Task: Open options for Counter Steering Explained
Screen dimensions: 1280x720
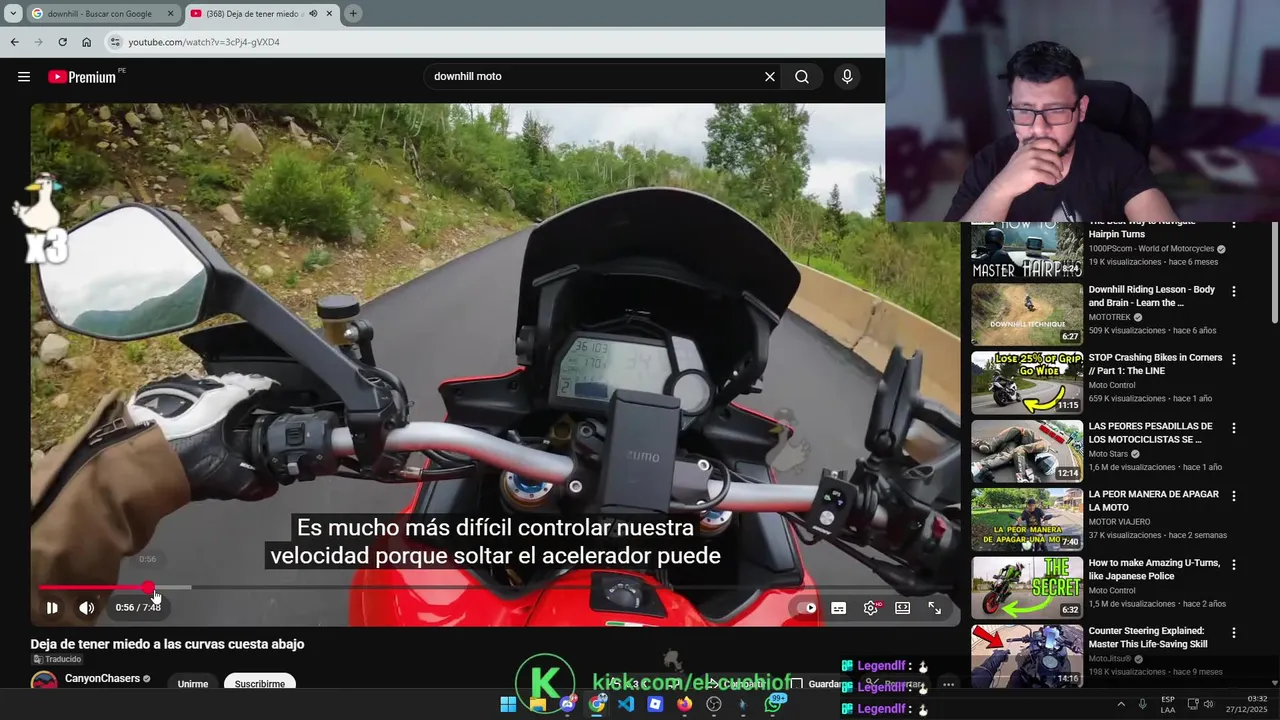Action: tap(1234, 633)
